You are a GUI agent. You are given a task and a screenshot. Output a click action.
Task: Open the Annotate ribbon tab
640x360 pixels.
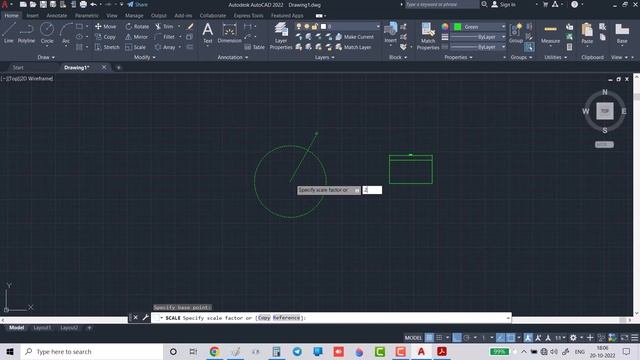[x=56, y=16]
